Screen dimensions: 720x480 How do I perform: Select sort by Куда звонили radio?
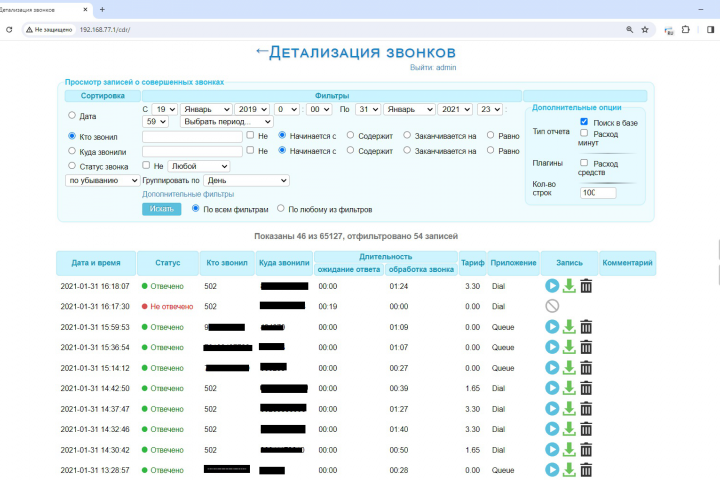pyautogui.click(x=72, y=151)
